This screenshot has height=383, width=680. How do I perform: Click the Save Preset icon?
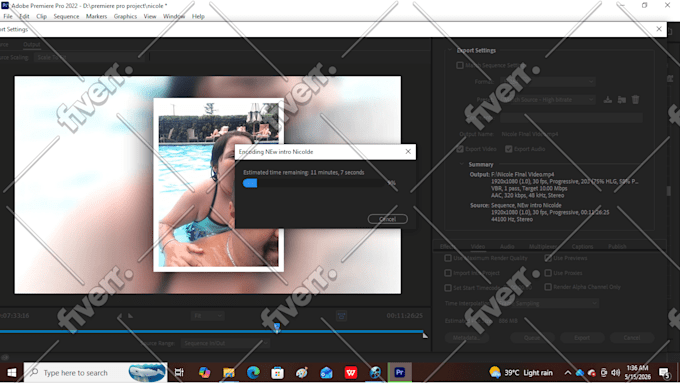[608, 100]
